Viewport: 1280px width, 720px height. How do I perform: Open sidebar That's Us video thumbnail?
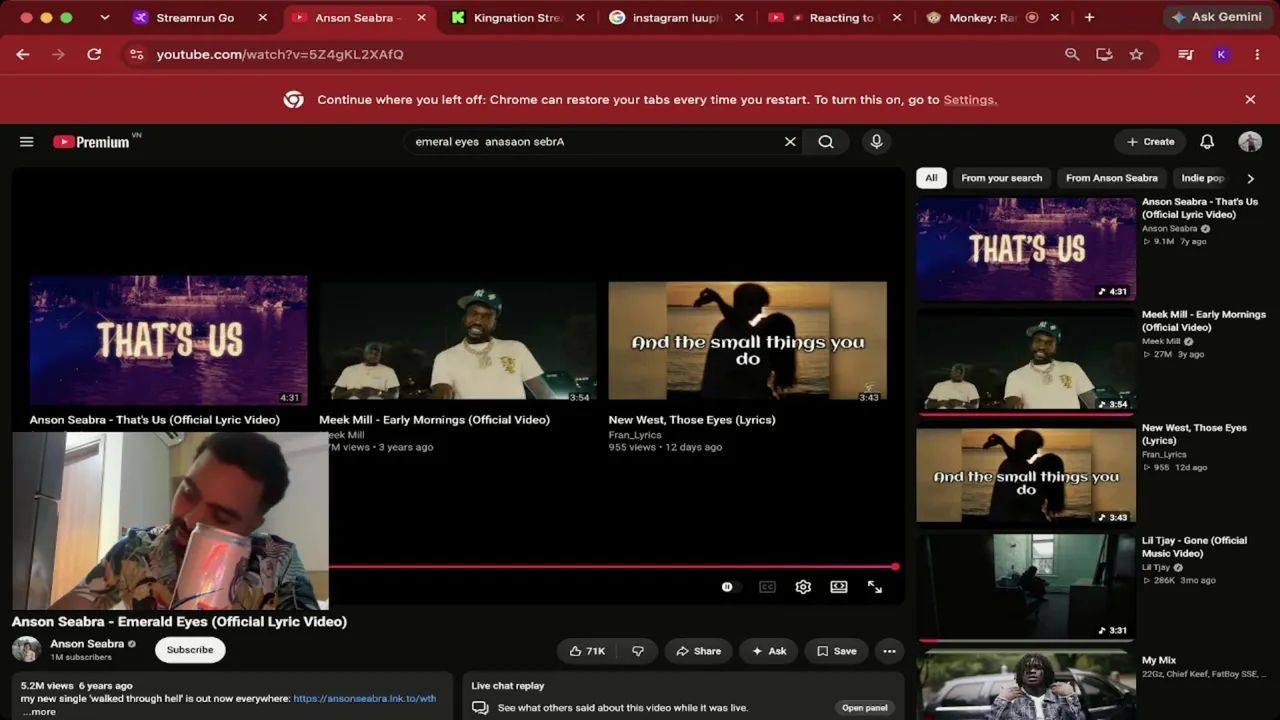pyautogui.click(x=1026, y=248)
